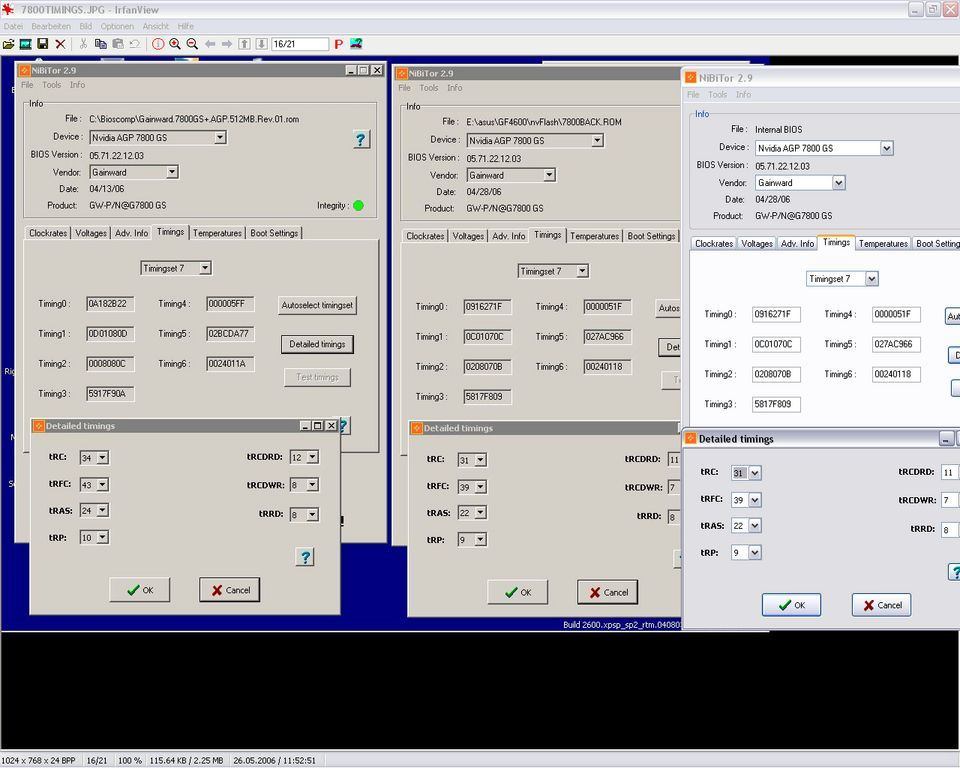Cut selection using scissors icon
This screenshot has width=960, height=768.
click(83, 44)
